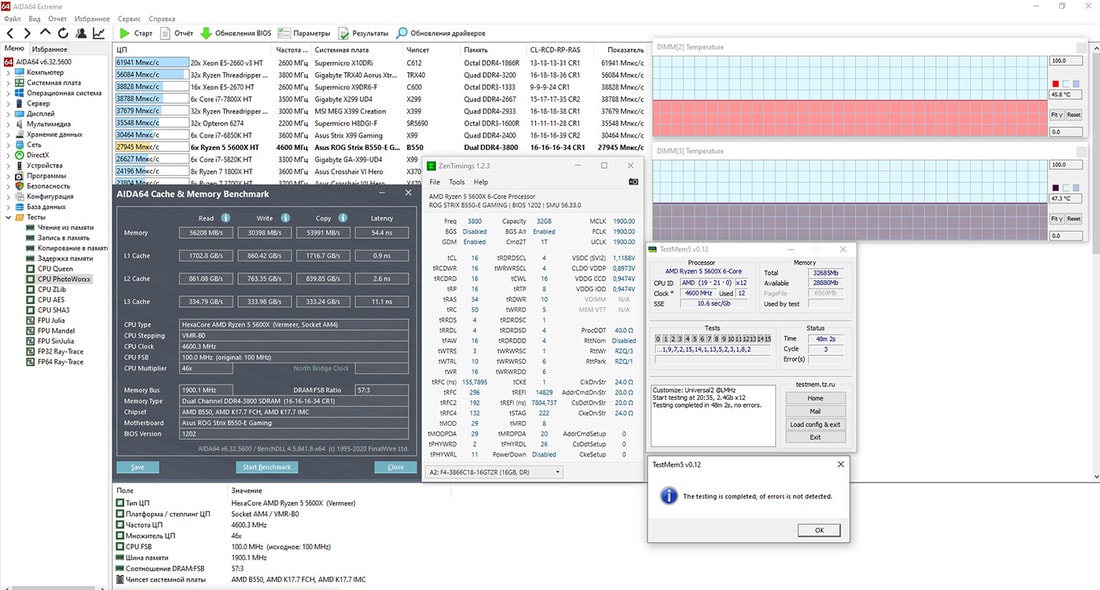Go back with the left arrow icon
1100x590 pixels.
(x=12, y=33)
